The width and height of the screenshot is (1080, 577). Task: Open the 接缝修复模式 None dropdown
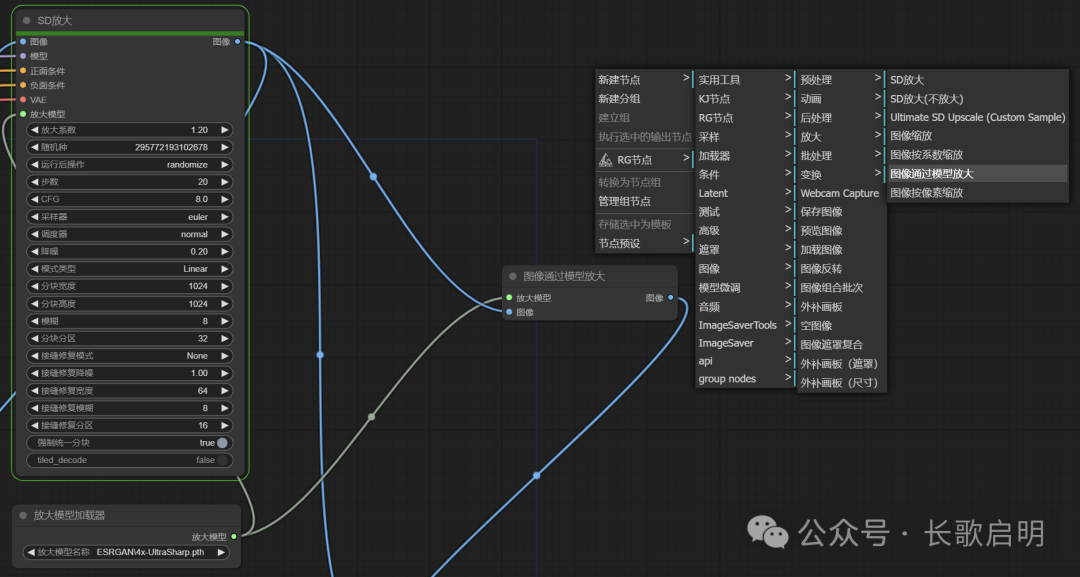click(x=129, y=356)
